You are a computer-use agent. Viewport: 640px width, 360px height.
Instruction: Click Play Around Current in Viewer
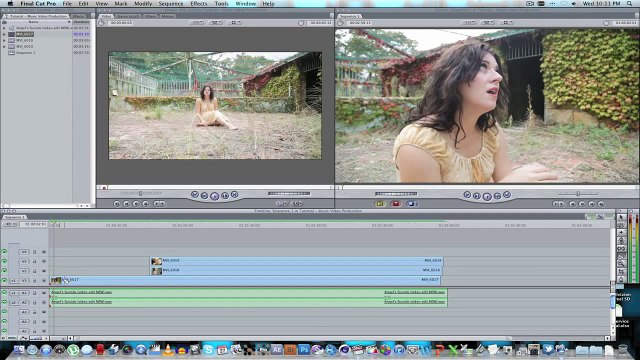225,196
